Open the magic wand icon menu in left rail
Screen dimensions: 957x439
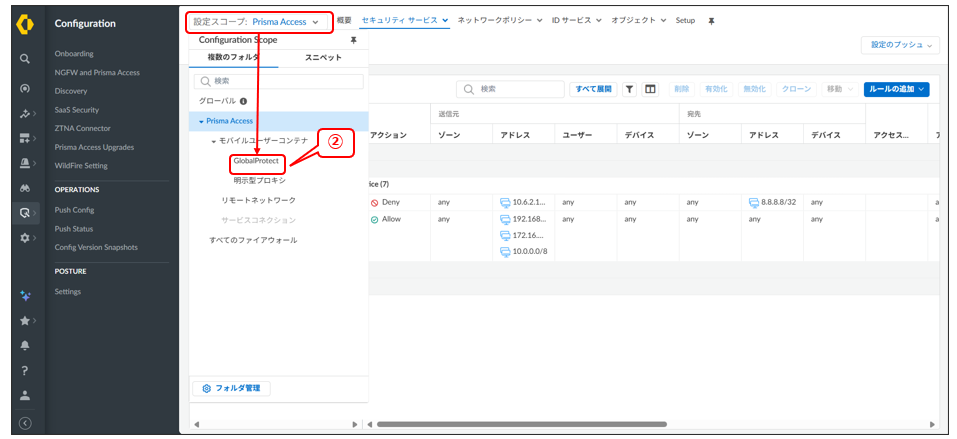(25, 114)
